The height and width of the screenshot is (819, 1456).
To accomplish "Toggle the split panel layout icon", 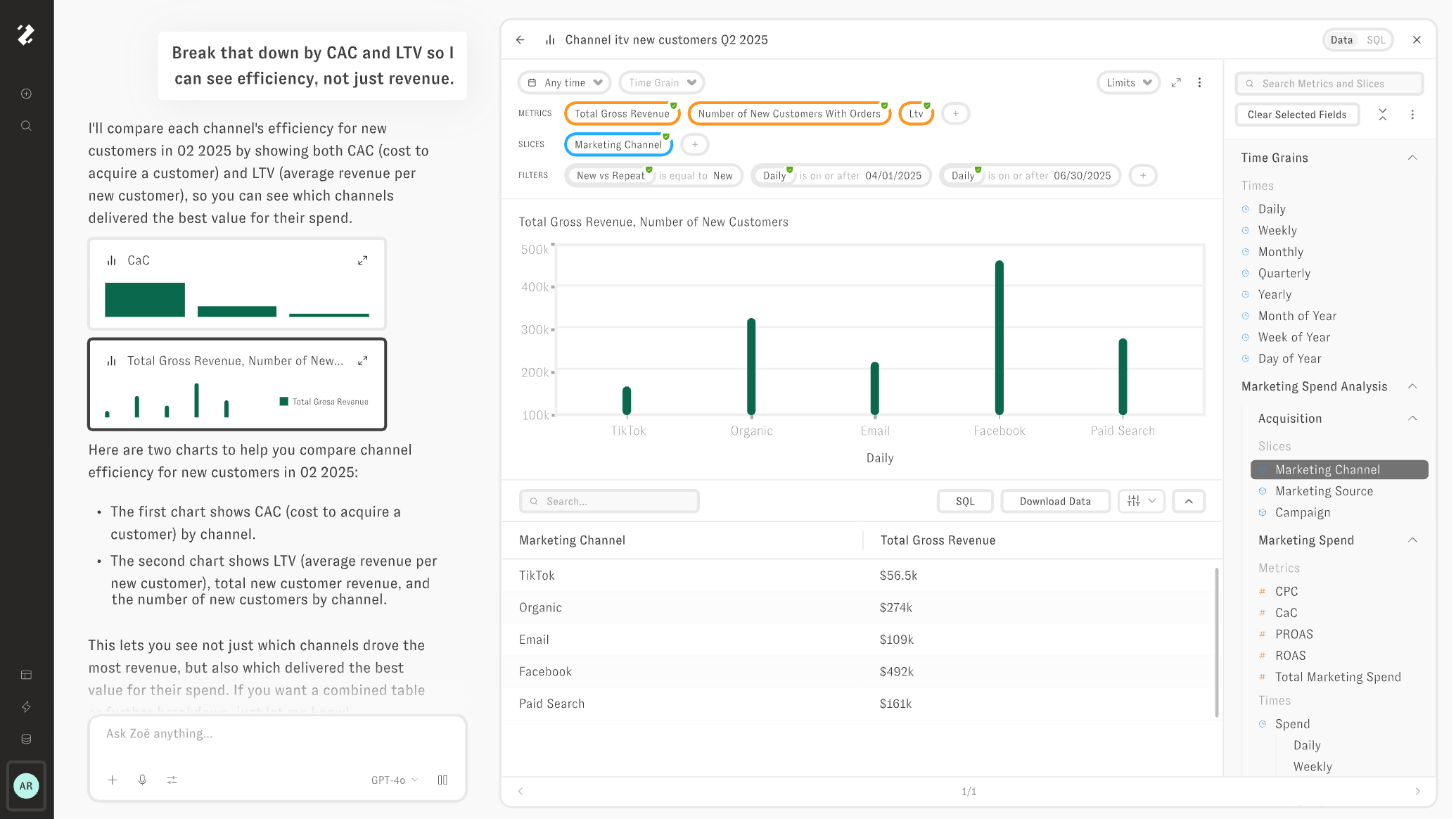I will coord(442,780).
